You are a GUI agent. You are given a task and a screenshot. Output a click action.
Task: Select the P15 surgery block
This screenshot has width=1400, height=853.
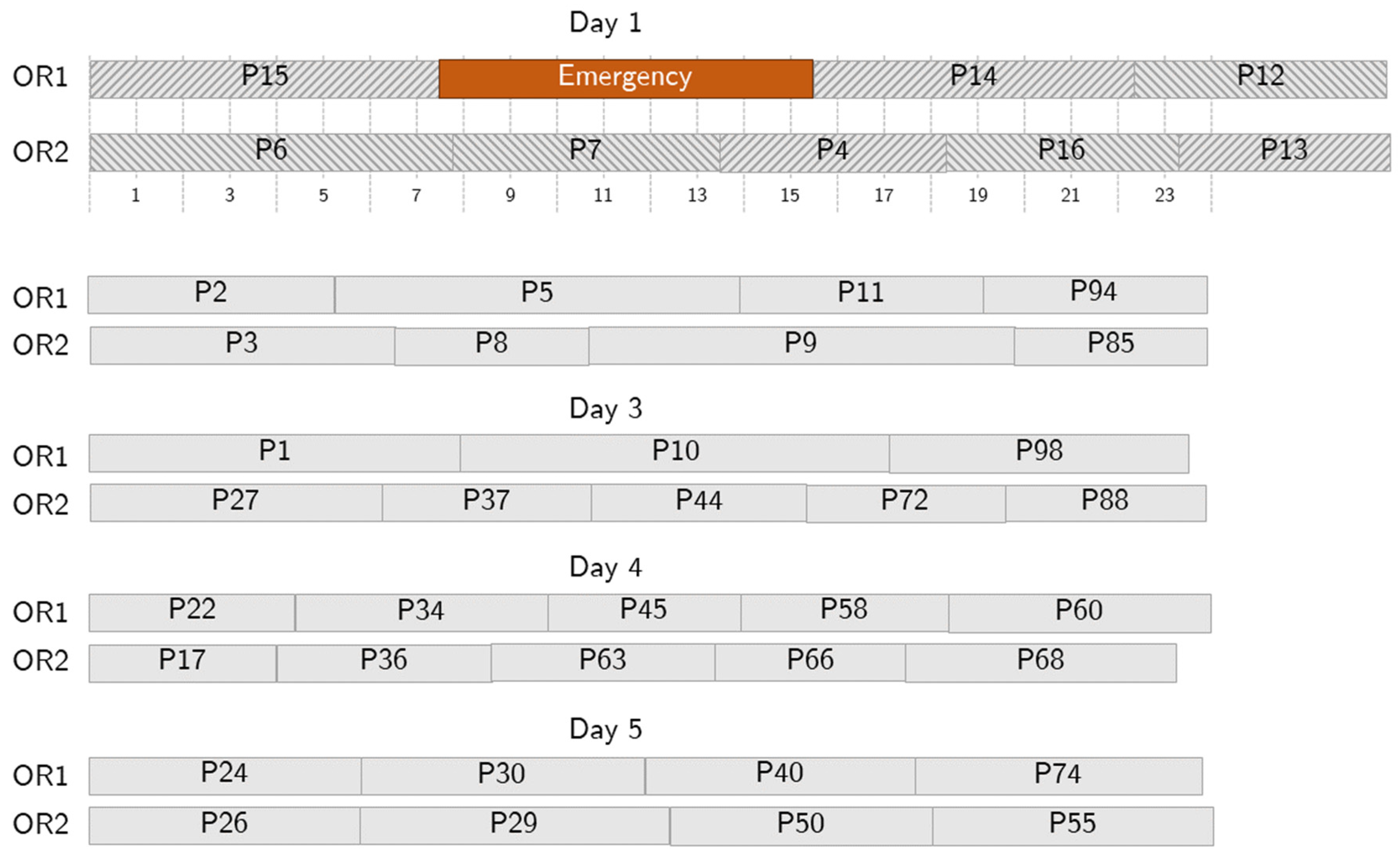click(x=264, y=78)
